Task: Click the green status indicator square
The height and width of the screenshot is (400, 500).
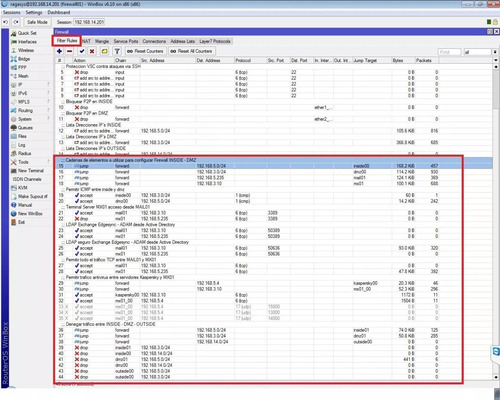Action: 489,22
